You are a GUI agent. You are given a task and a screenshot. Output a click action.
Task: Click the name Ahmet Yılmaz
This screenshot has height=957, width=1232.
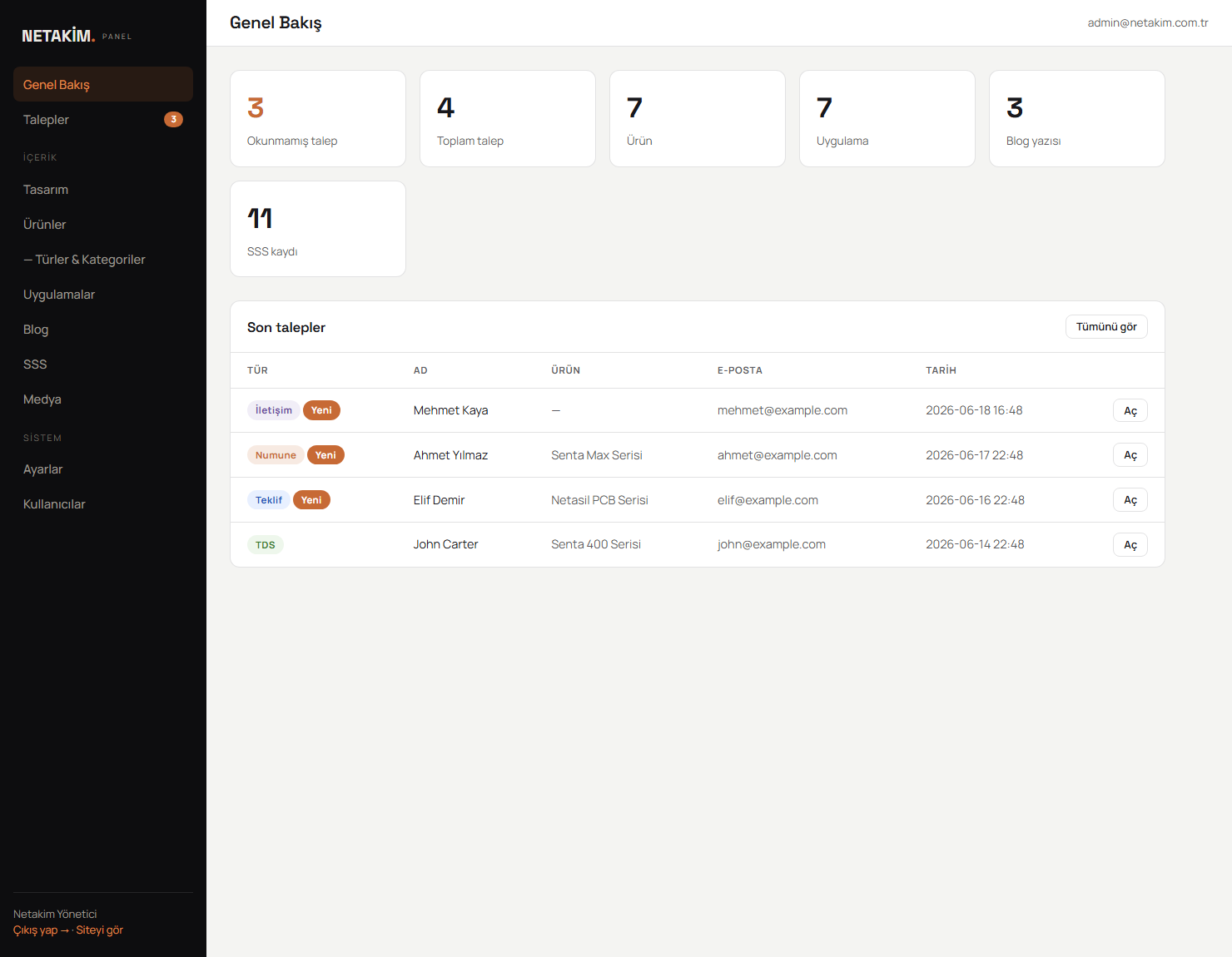[451, 455]
